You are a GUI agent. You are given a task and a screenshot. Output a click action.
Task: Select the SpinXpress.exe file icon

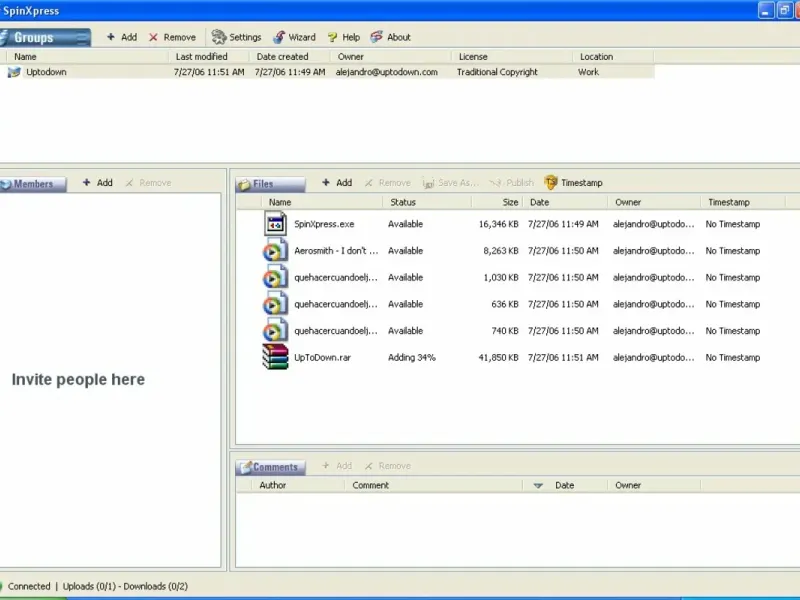276,224
